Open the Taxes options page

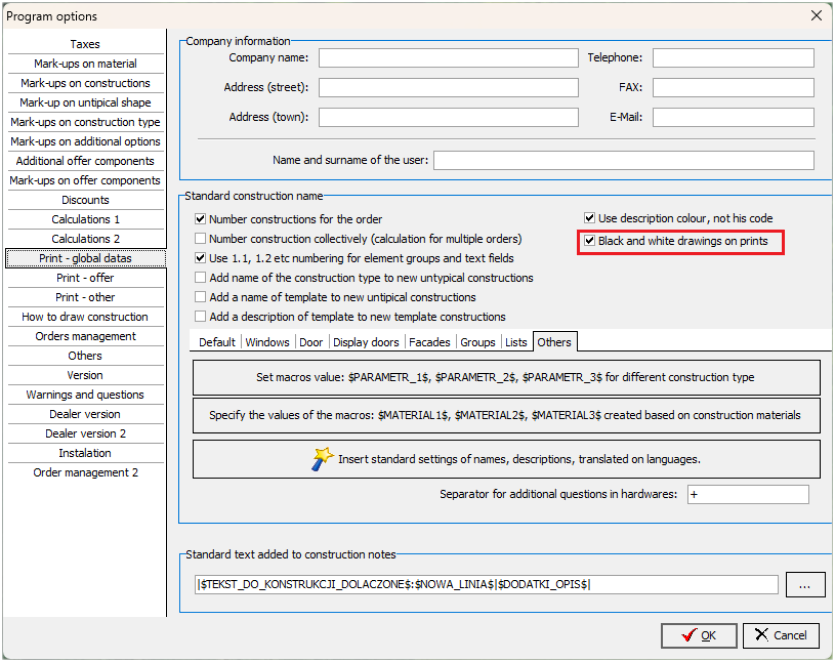coord(85,44)
